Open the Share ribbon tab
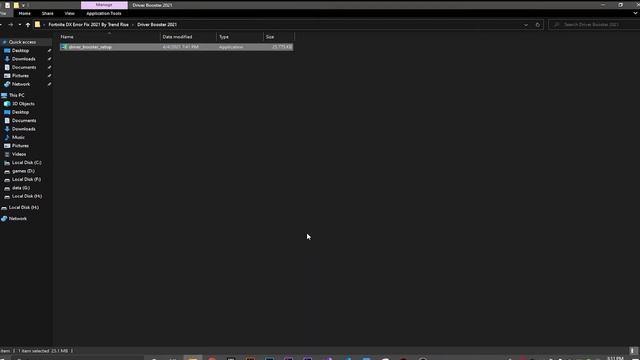 [x=47, y=13]
